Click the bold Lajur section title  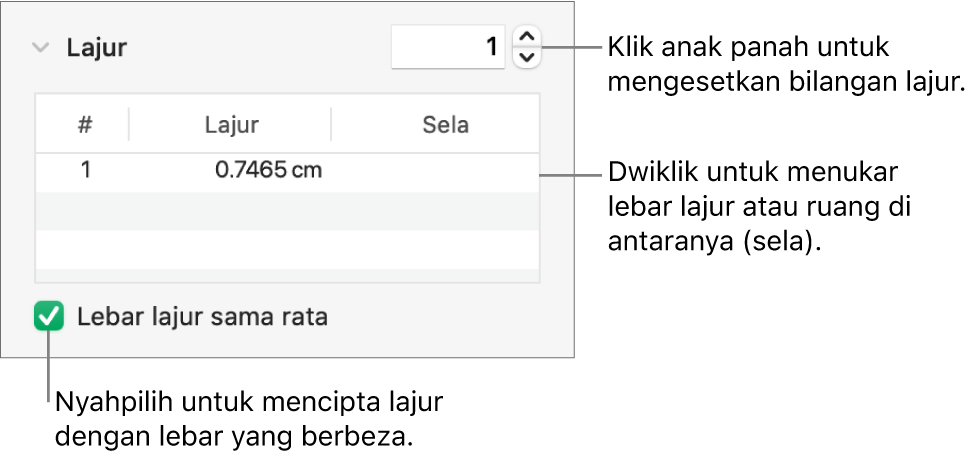tap(97, 47)
